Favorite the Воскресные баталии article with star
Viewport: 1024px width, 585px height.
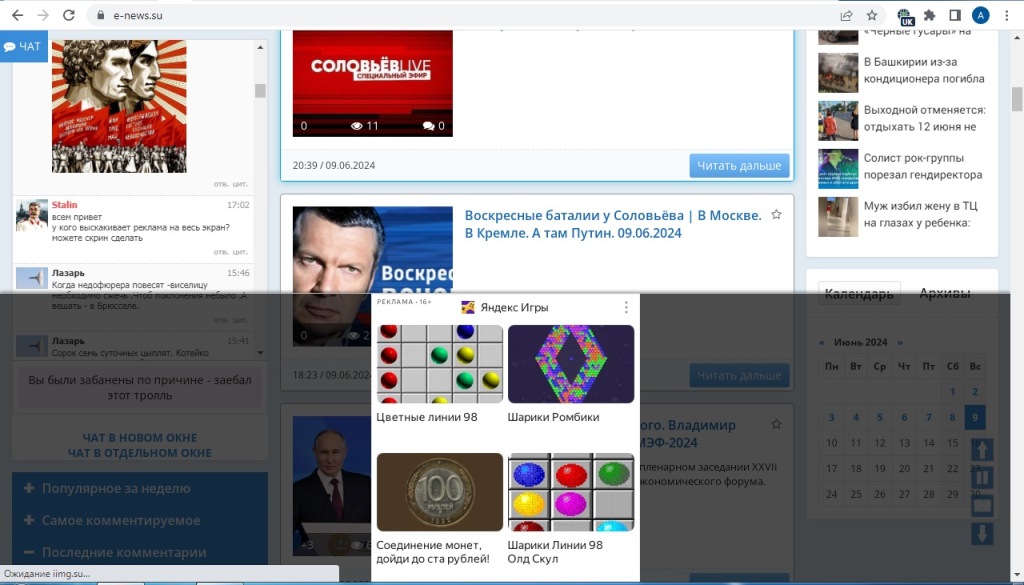(776, 214)
